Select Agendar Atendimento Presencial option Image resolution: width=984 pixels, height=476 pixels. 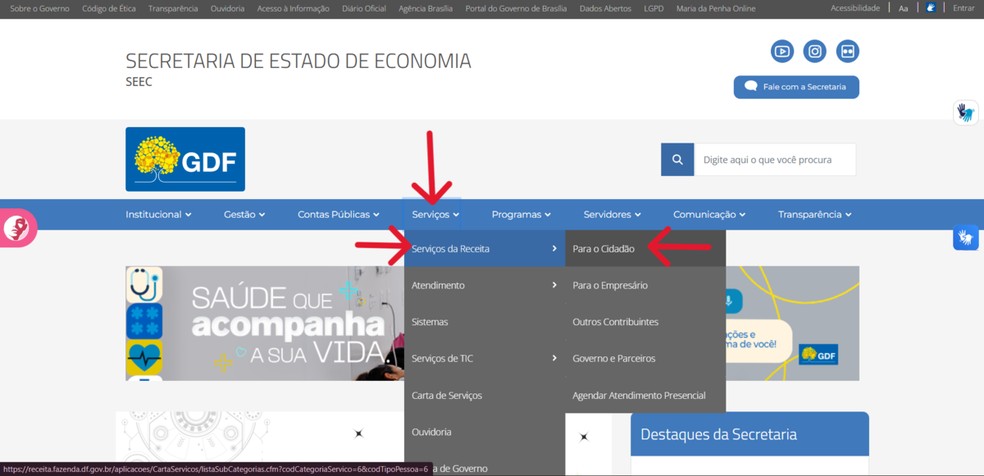[645, 395]
